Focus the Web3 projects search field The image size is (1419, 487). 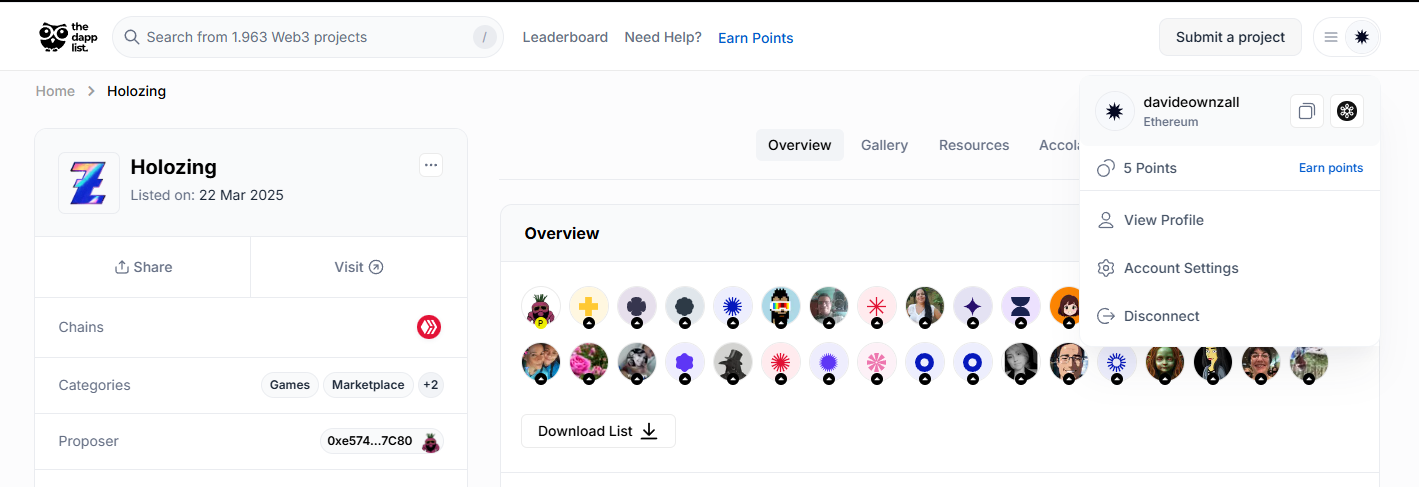308,37
